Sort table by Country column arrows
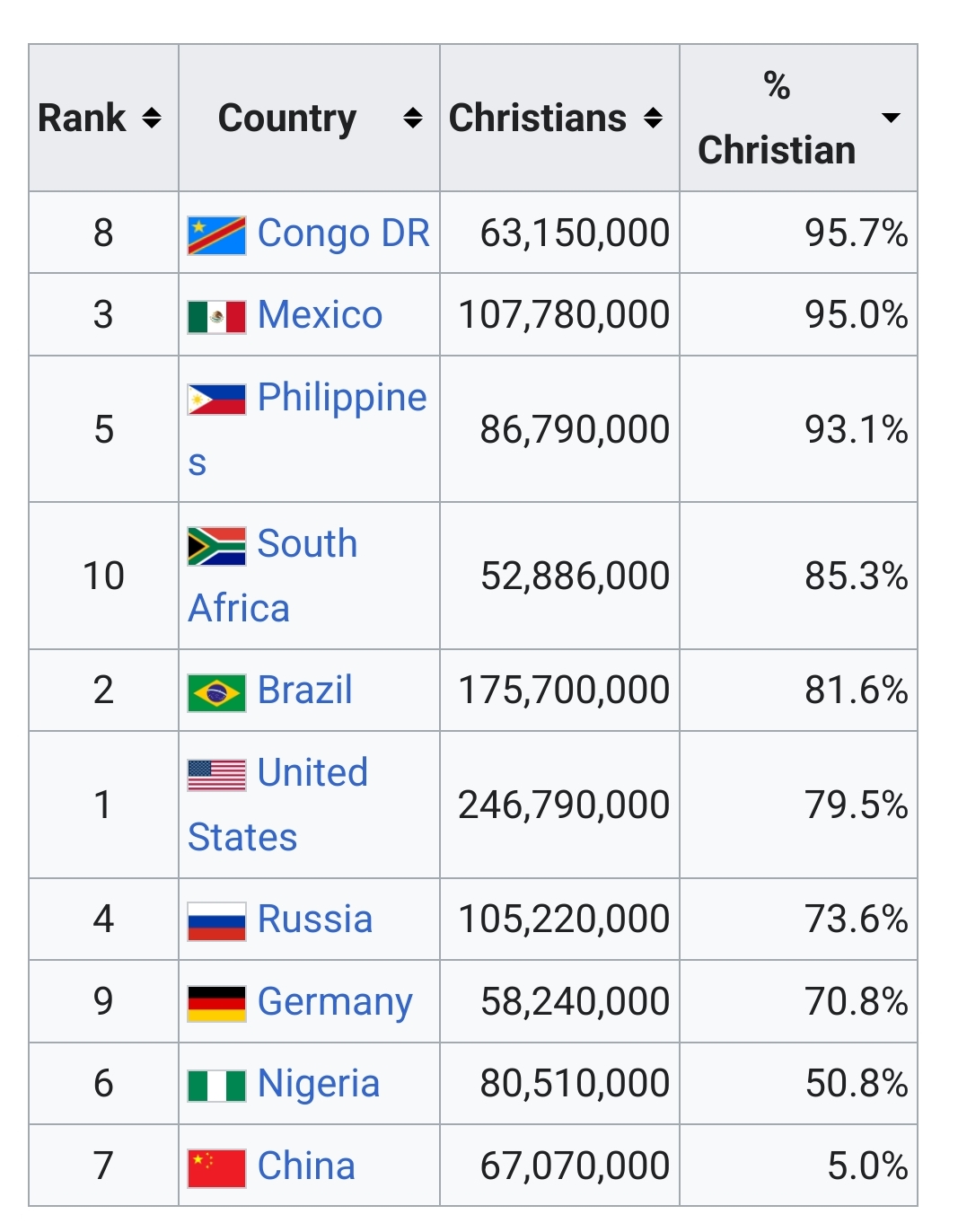The height and width of the screenshot is (1232, 958). [412, 118]
